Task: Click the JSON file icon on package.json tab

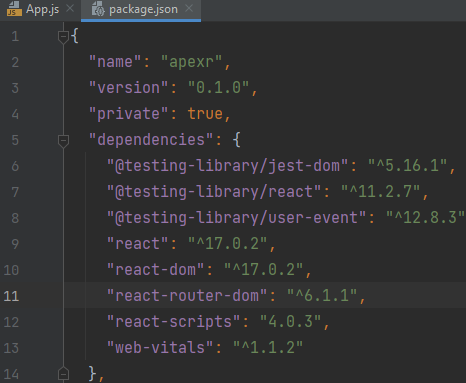Action: 98,9
